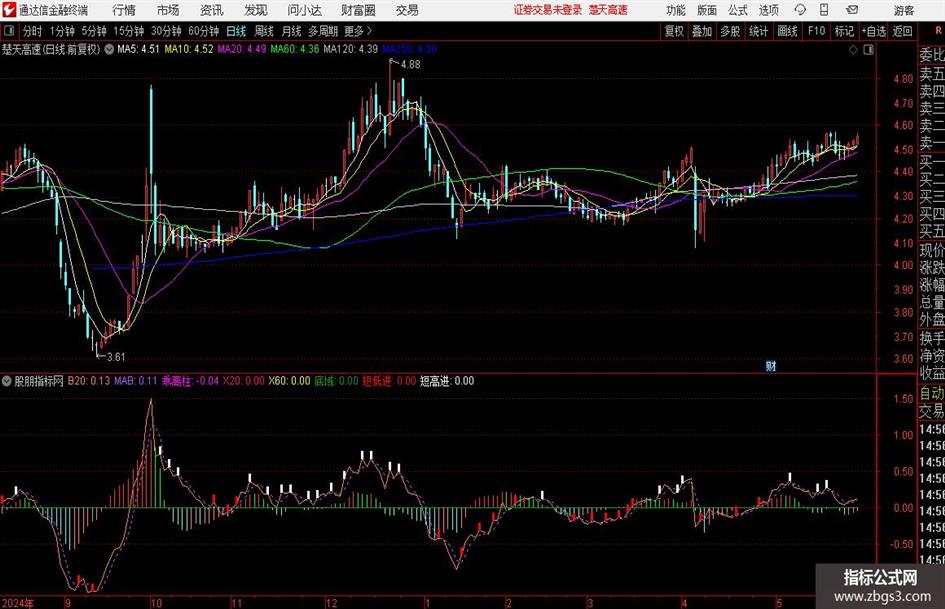Add stock with the +自选 button
Image resolution: width=945 pixels, height=609 pixels.
coord(873,31)
